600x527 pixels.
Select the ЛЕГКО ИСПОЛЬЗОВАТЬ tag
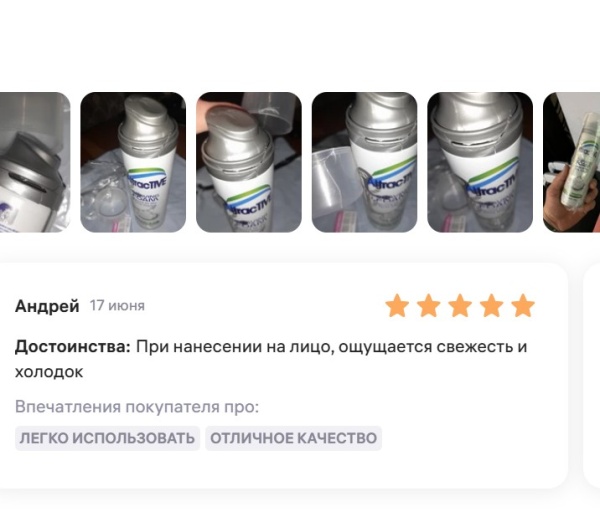click(108, 438)
